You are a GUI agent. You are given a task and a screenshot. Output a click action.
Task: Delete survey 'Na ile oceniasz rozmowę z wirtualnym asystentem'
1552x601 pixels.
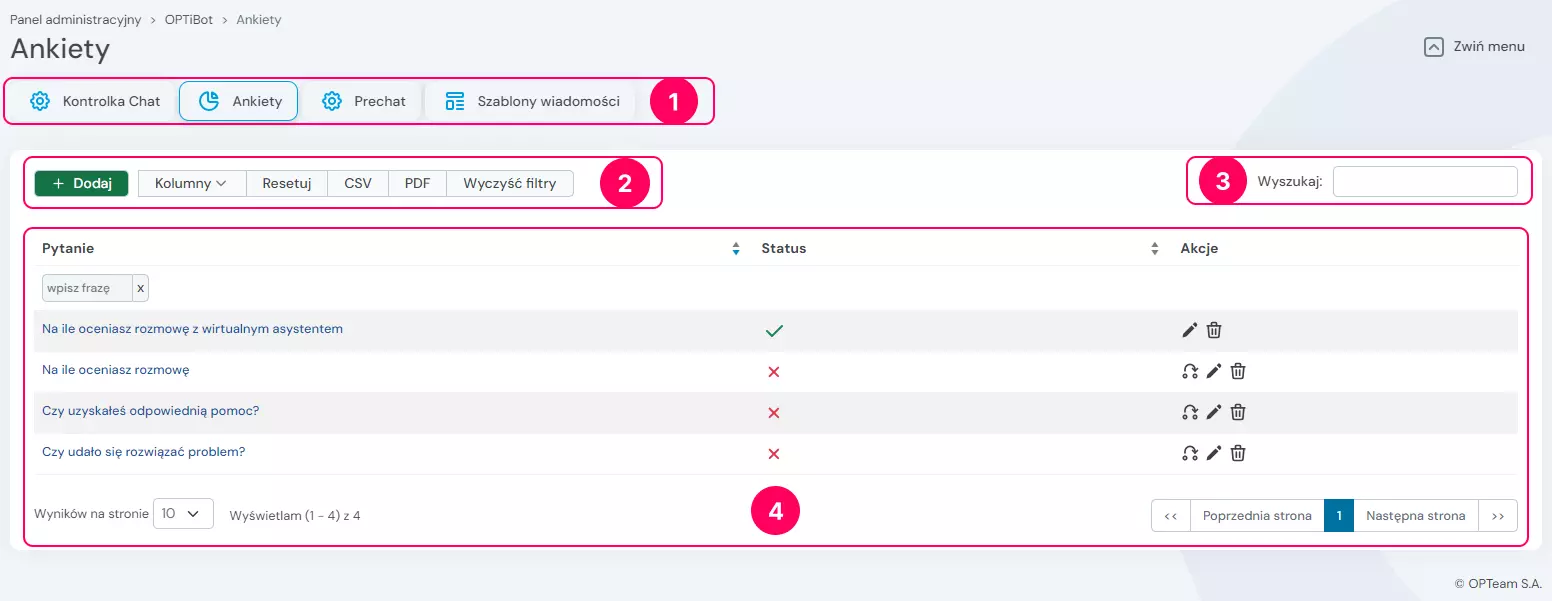1214,330
